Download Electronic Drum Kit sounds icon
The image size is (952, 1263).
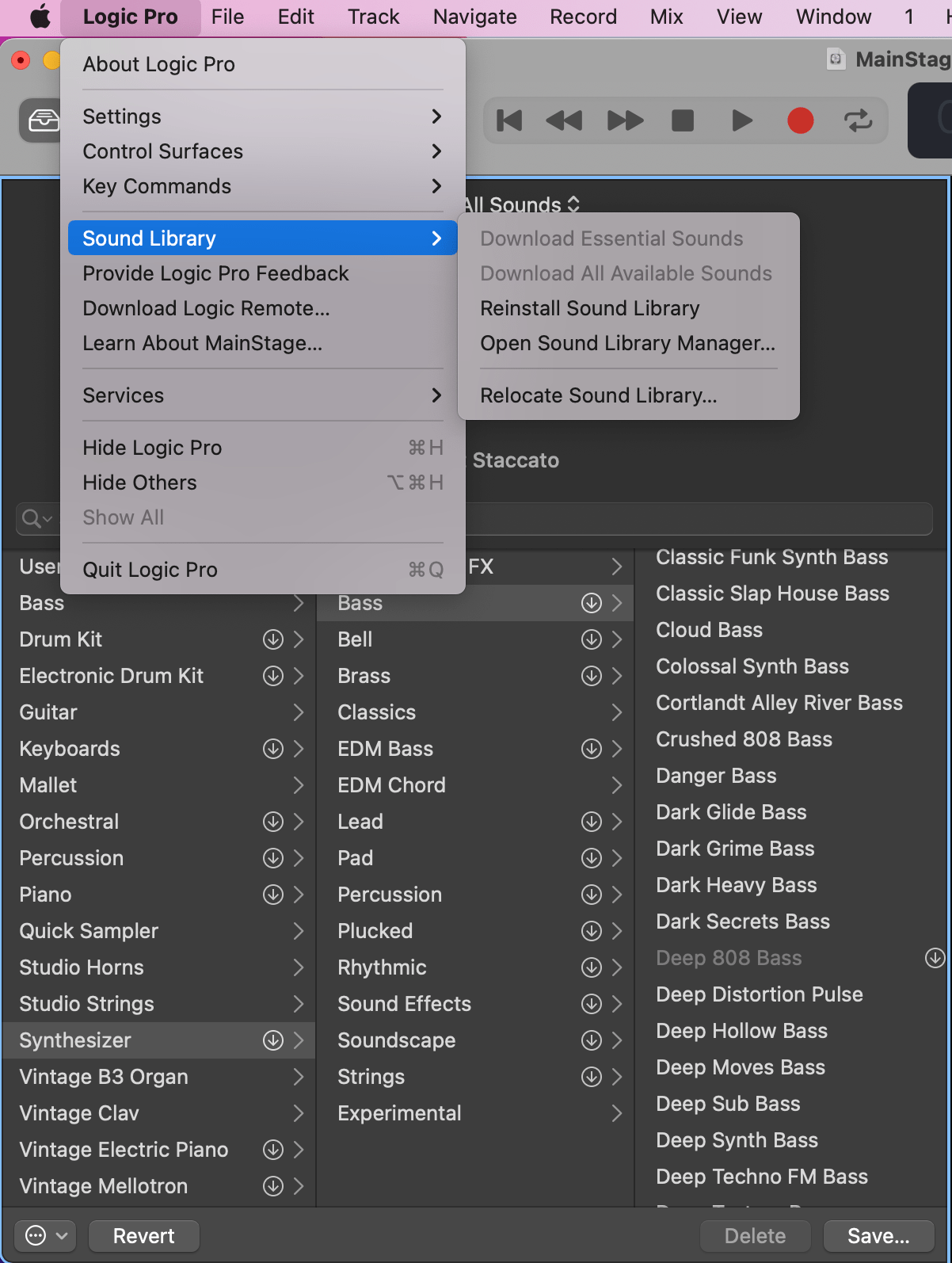pos(273,676)
